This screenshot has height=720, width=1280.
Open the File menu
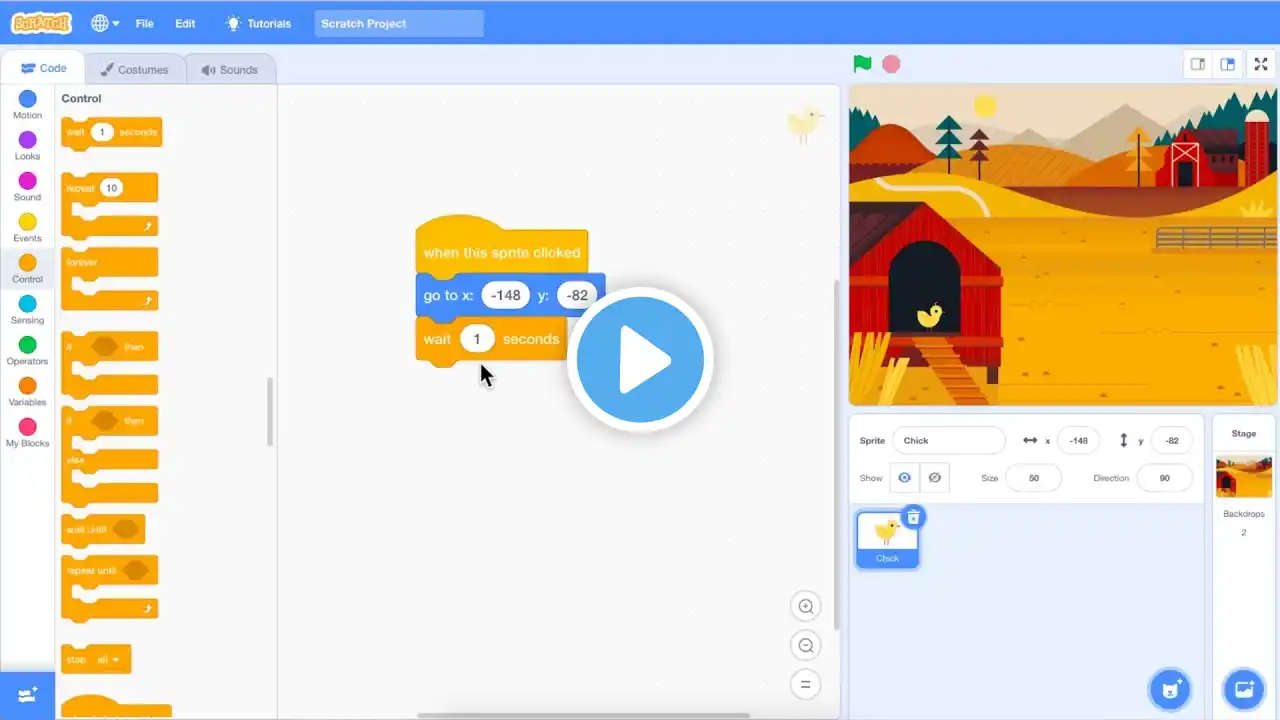click(144, 23)
